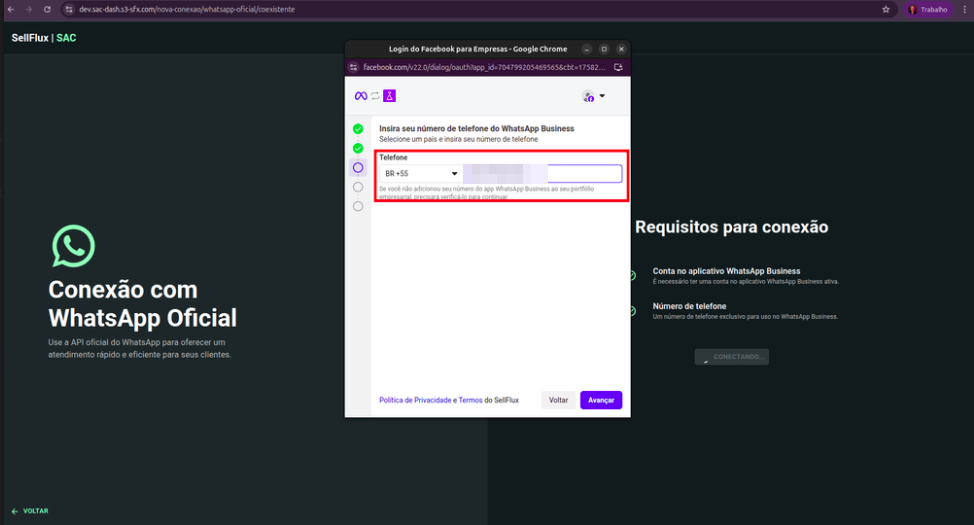Select the current third step circle
The height and width of the screenshot is (525, 974).
point(358,168)
